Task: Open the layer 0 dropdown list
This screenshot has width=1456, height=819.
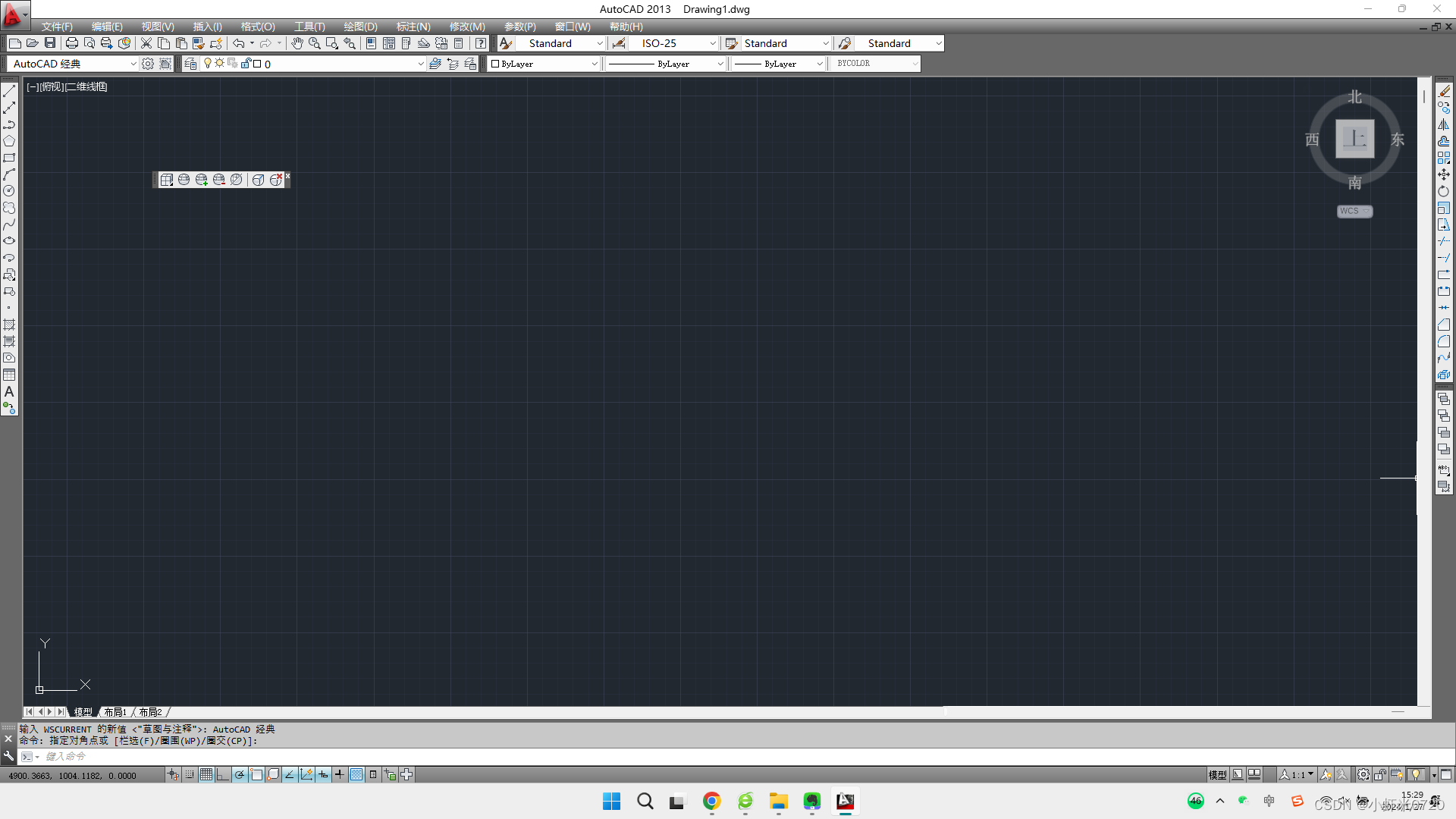Action: (421, 64)
